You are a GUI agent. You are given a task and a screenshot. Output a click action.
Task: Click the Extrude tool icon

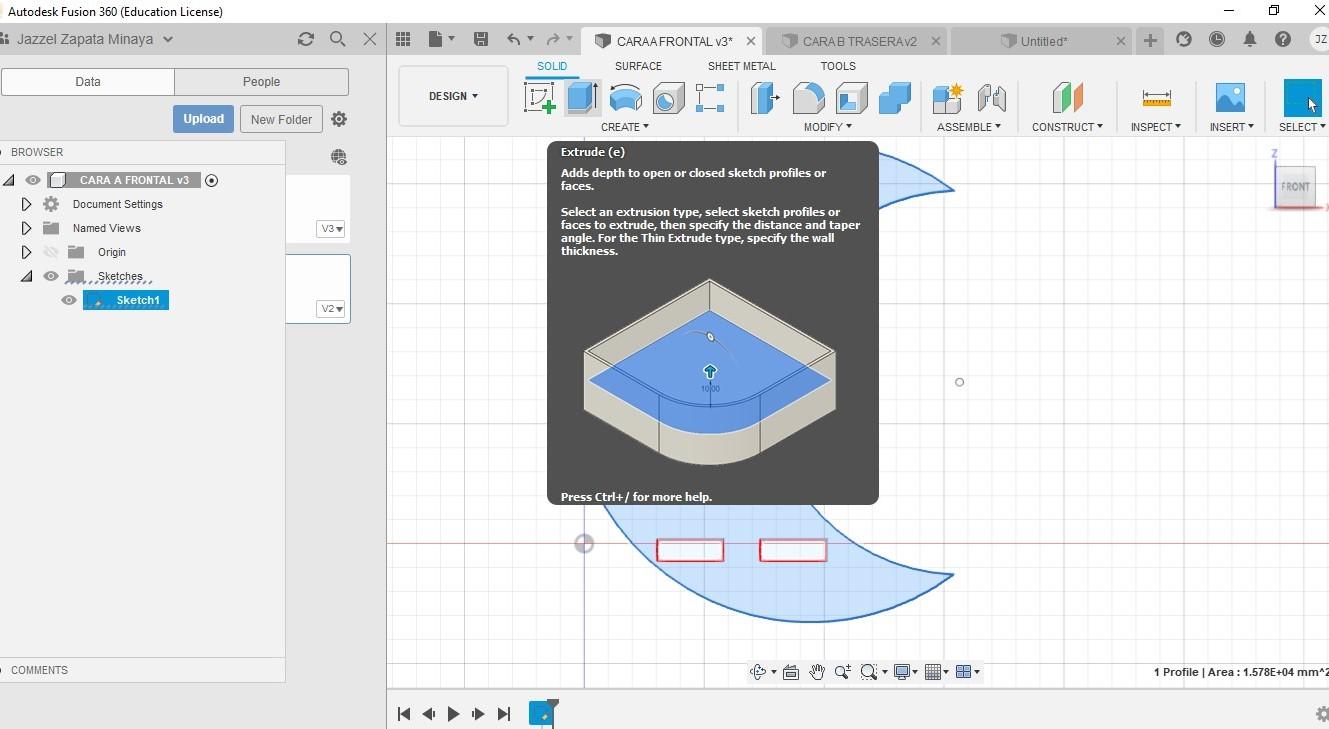coord(582,98)
